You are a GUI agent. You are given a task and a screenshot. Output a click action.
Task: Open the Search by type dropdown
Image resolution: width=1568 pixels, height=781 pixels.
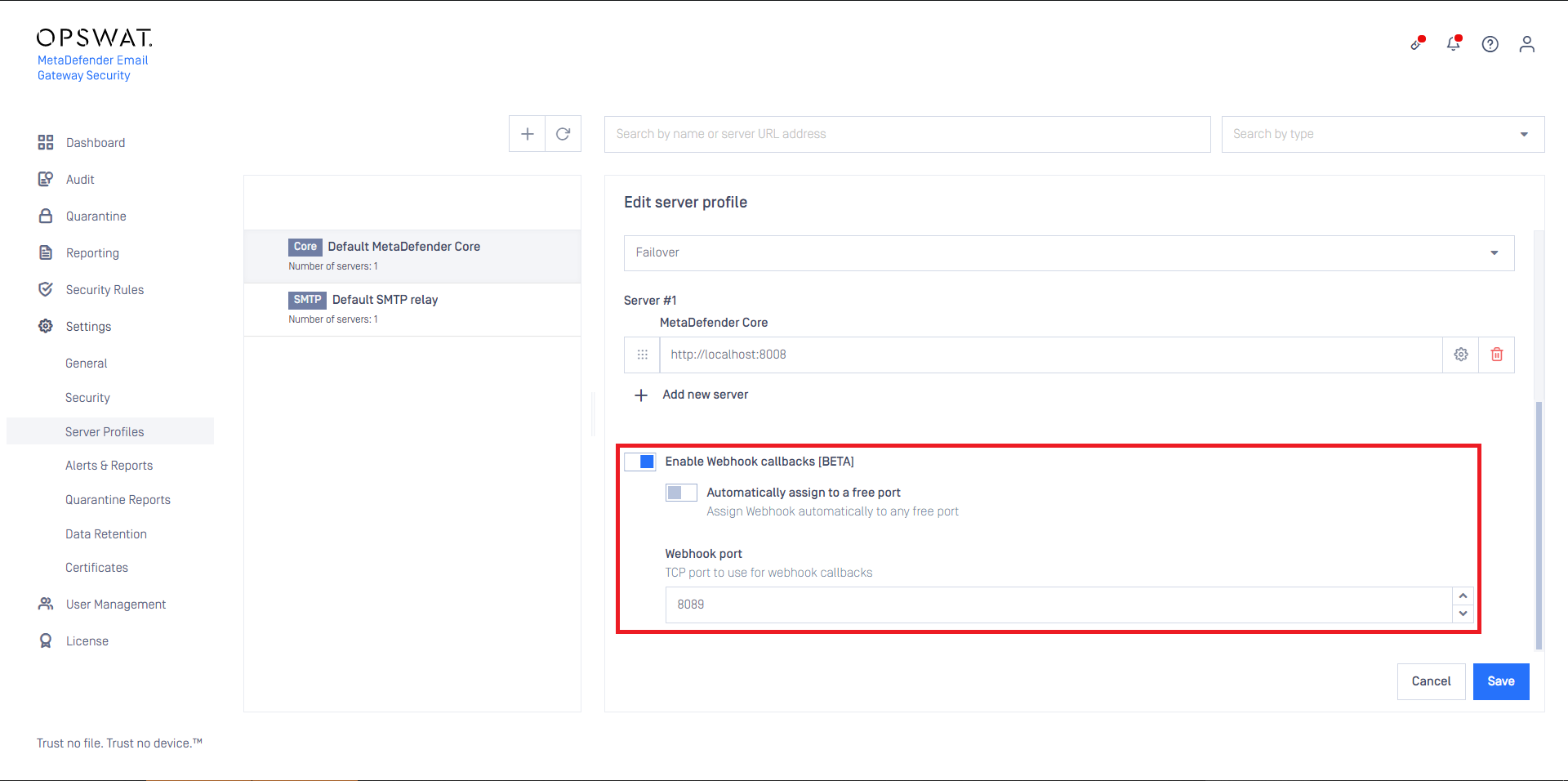tap(1383, 134)
